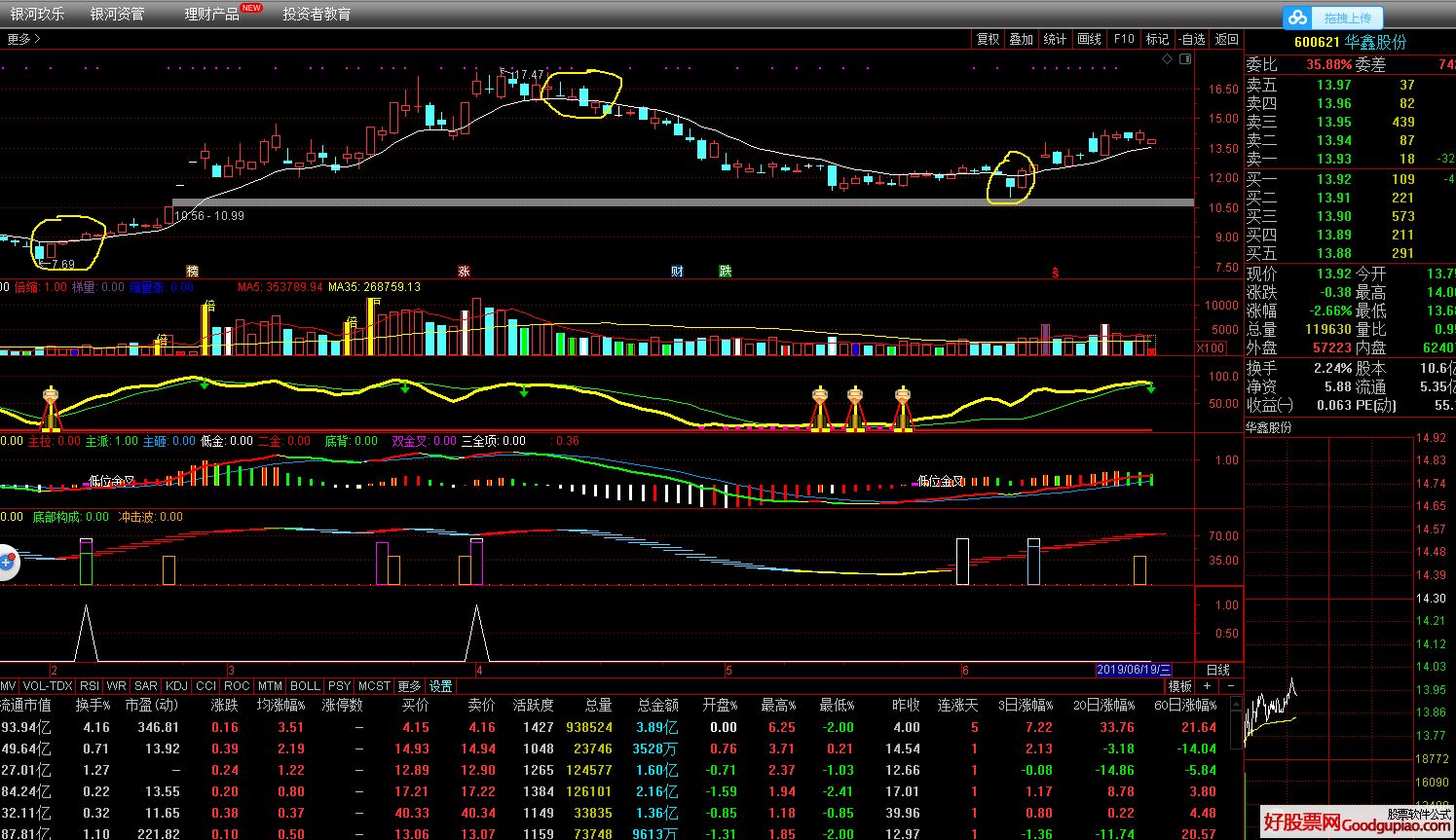Viewport: 1456px width, 840px height.
Task: Sort by 换手% column header
Action: [x=93, y=705]
